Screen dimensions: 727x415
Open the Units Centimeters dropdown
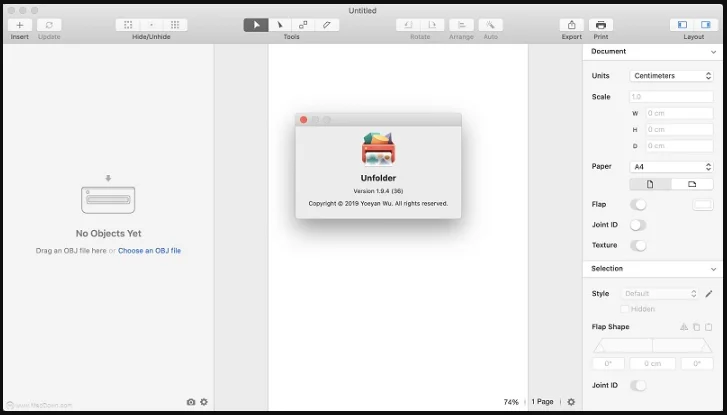[x=671, y=76]
